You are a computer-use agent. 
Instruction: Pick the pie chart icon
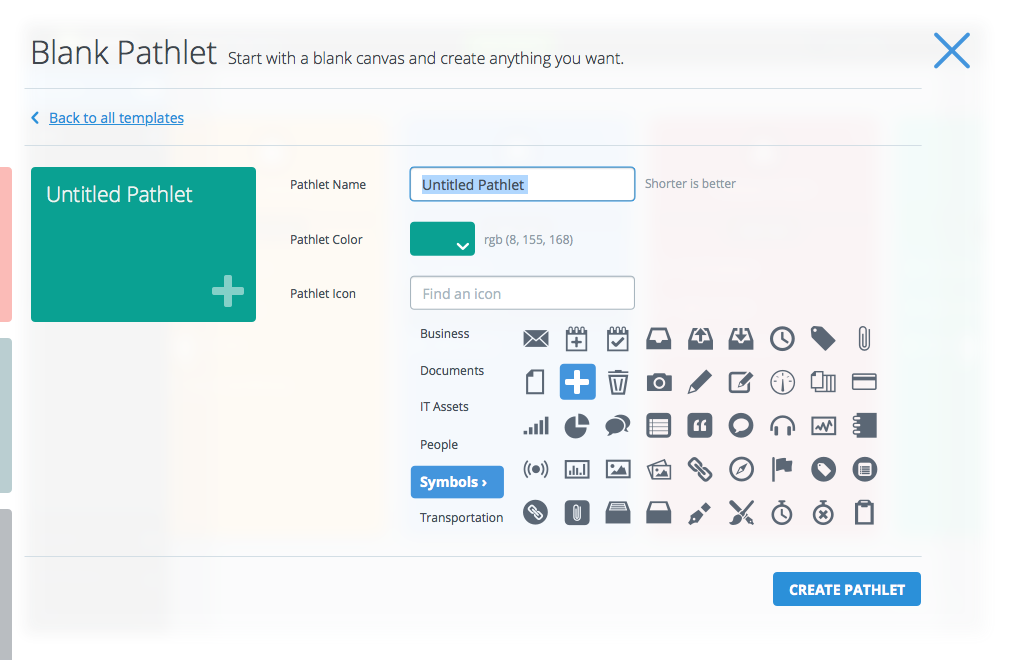click(576, 425)
